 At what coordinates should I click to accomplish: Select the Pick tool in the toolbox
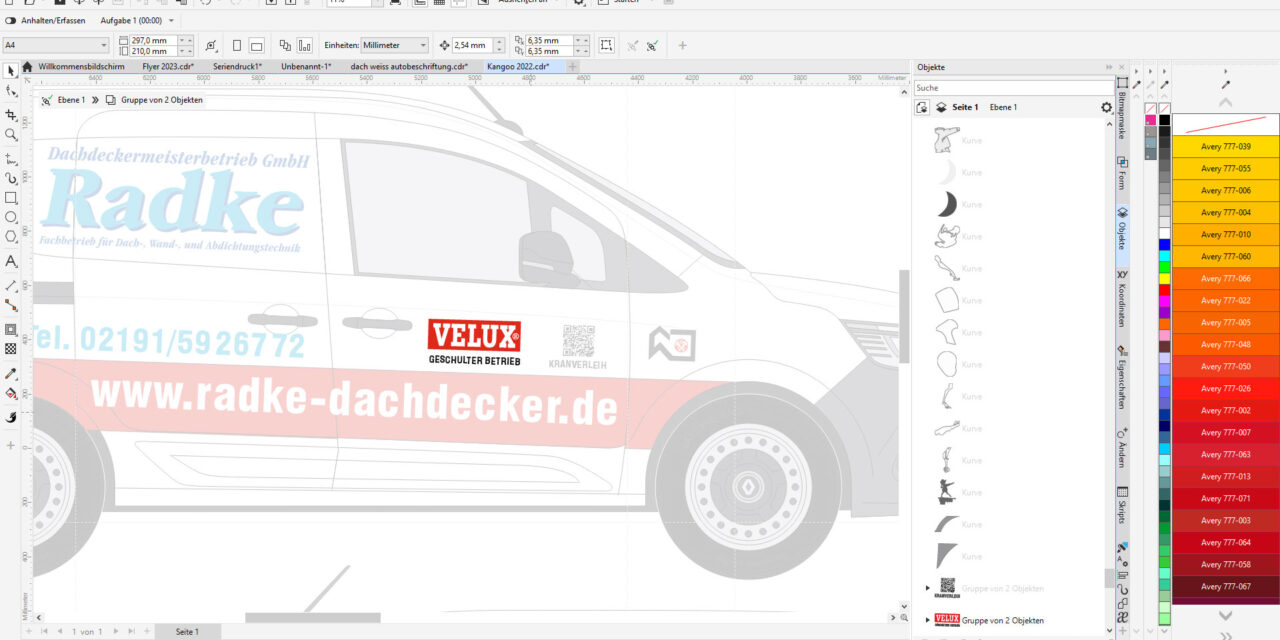(x=11, y=71)
